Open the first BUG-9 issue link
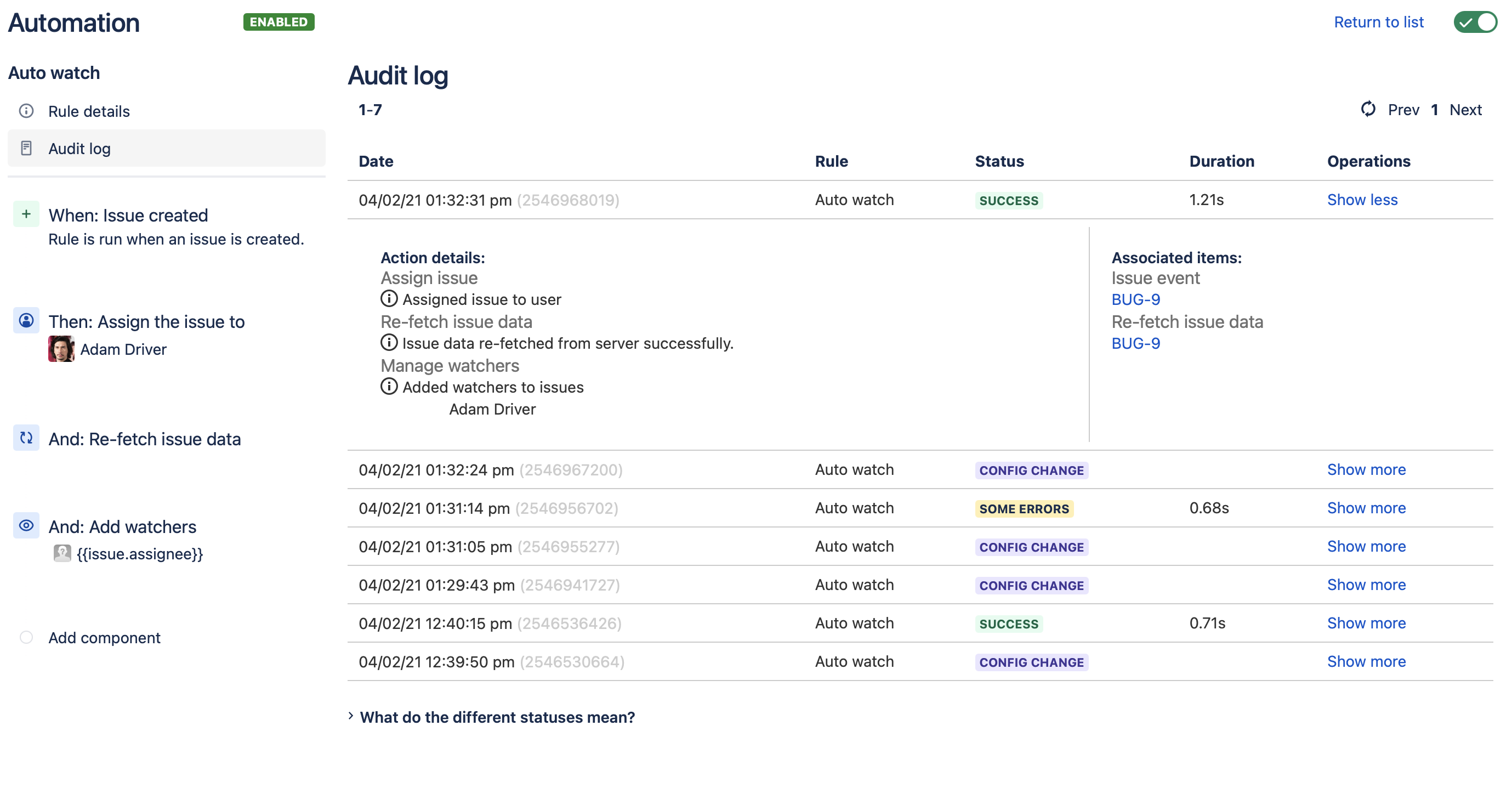This screenshot has width=1512, height=805. point(1135,299)
